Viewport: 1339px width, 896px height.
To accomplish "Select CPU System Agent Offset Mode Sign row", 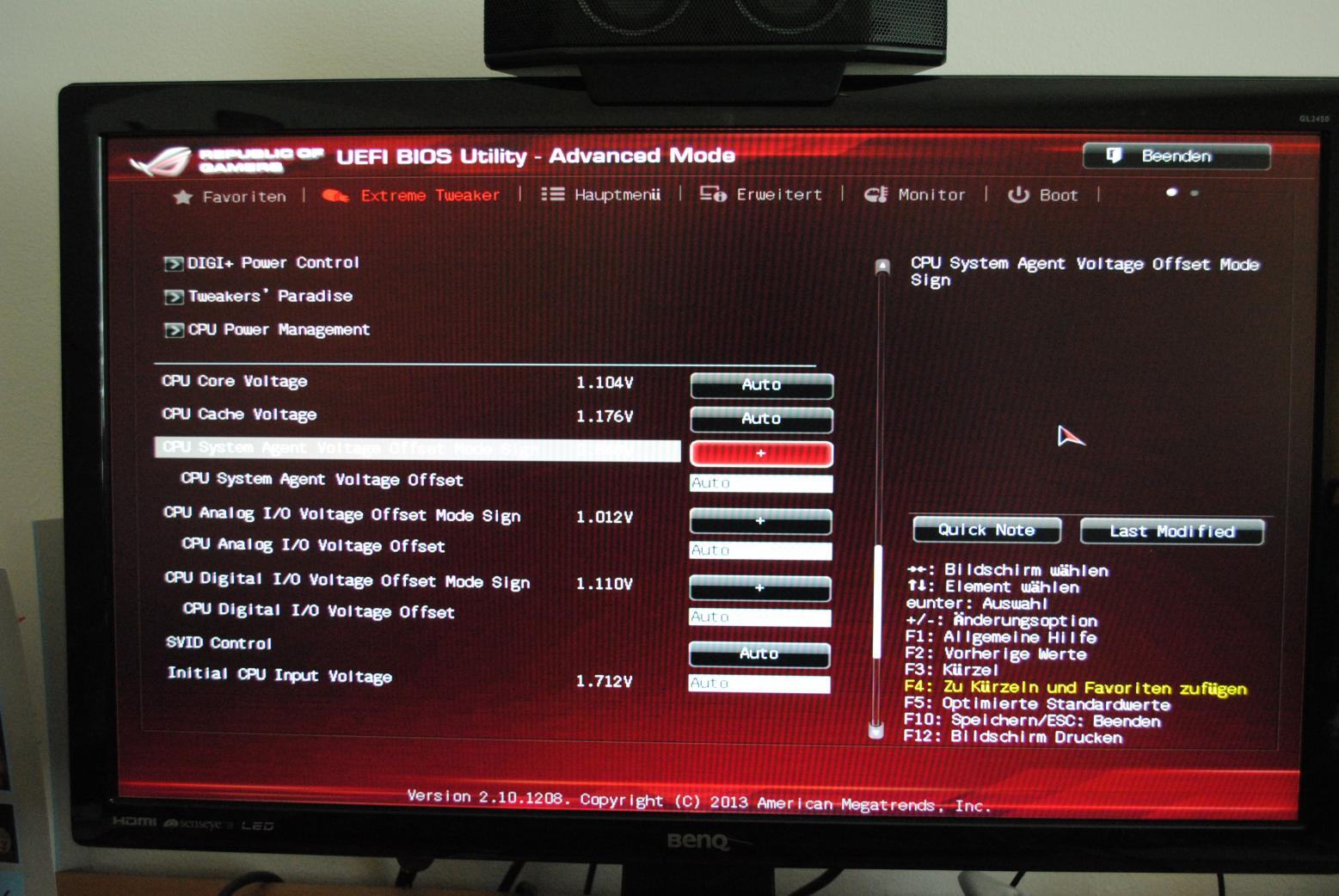I will pos(418,449).
